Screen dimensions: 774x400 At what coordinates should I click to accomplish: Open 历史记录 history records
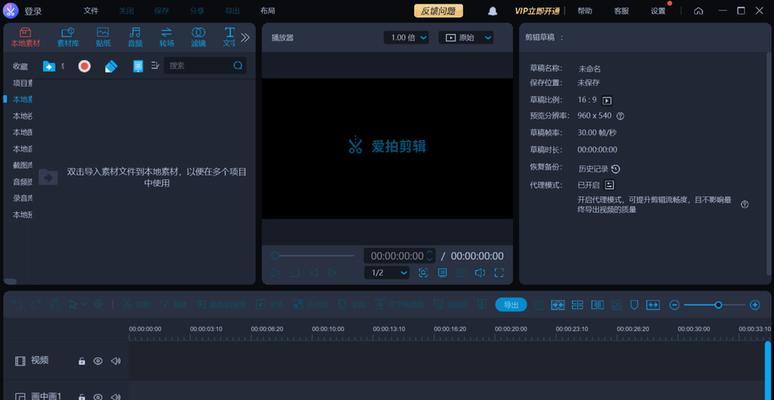[x=599, y=169]
